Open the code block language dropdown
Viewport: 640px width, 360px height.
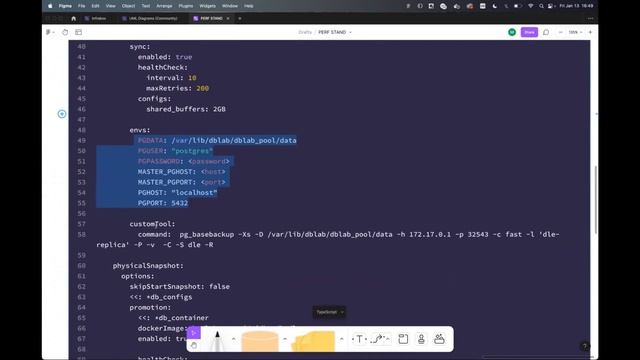click(330, 312)
